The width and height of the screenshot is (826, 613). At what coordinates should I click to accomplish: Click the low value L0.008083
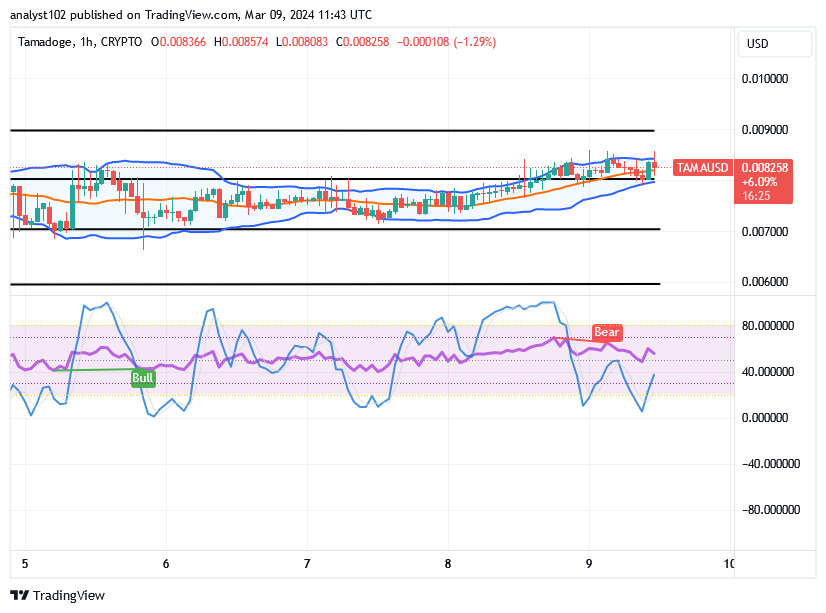click(x=302, y=42)
